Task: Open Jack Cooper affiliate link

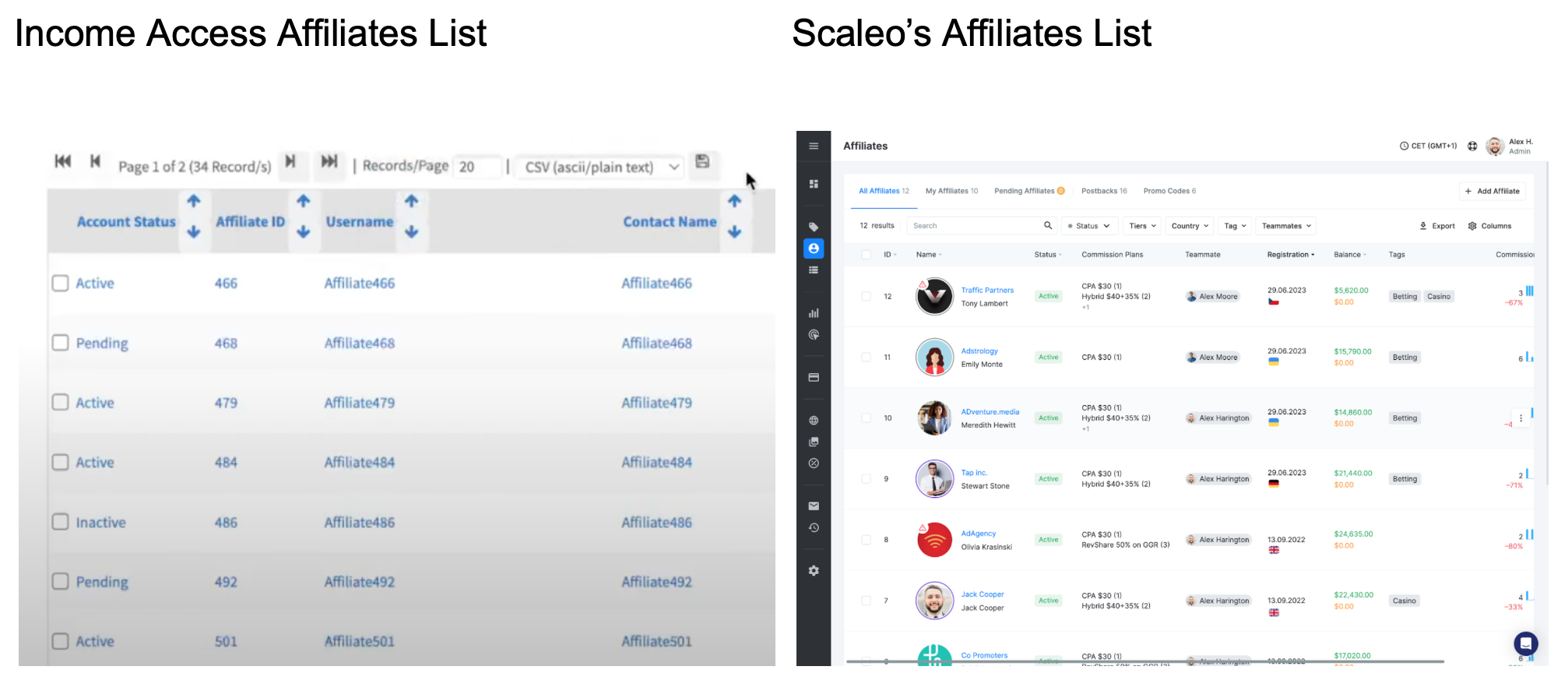Action: tap(983, 594)
